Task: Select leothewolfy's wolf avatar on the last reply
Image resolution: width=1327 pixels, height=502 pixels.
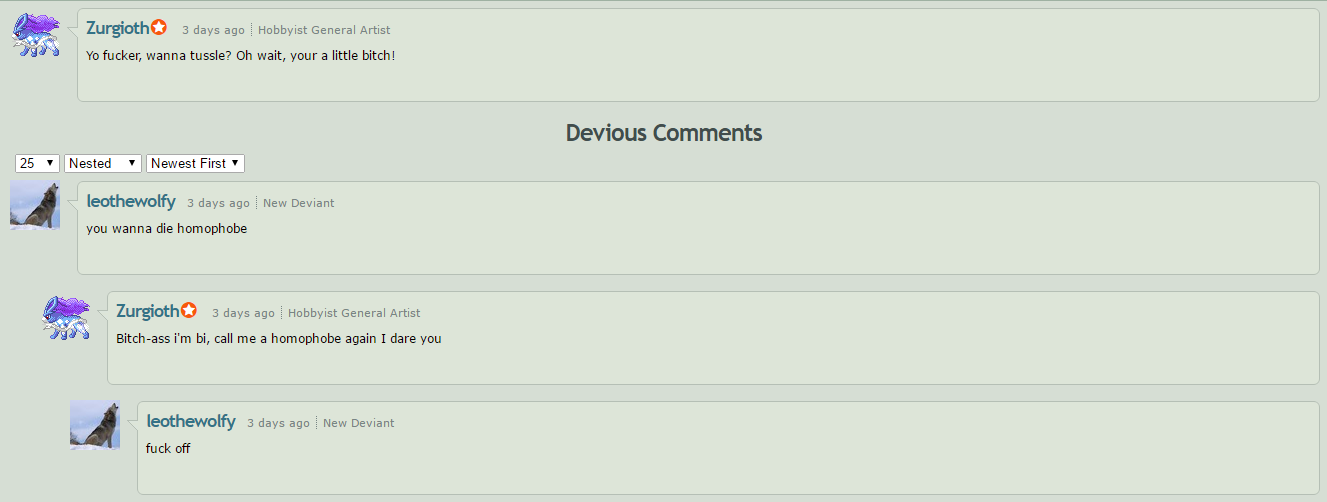Action: (x=95, y=425)
